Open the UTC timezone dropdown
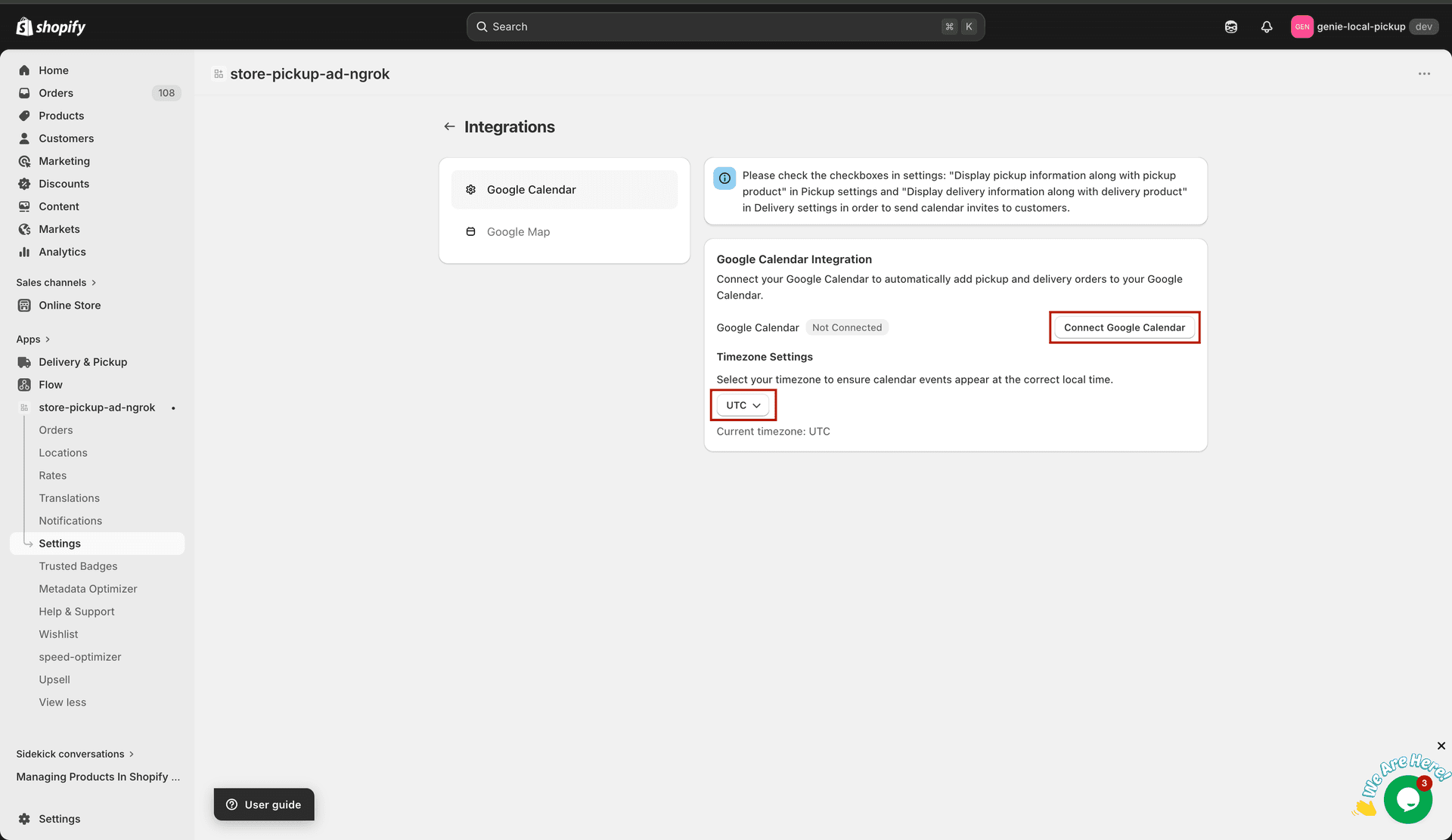Screen dimensions: 1452x840 pos(743,405)
